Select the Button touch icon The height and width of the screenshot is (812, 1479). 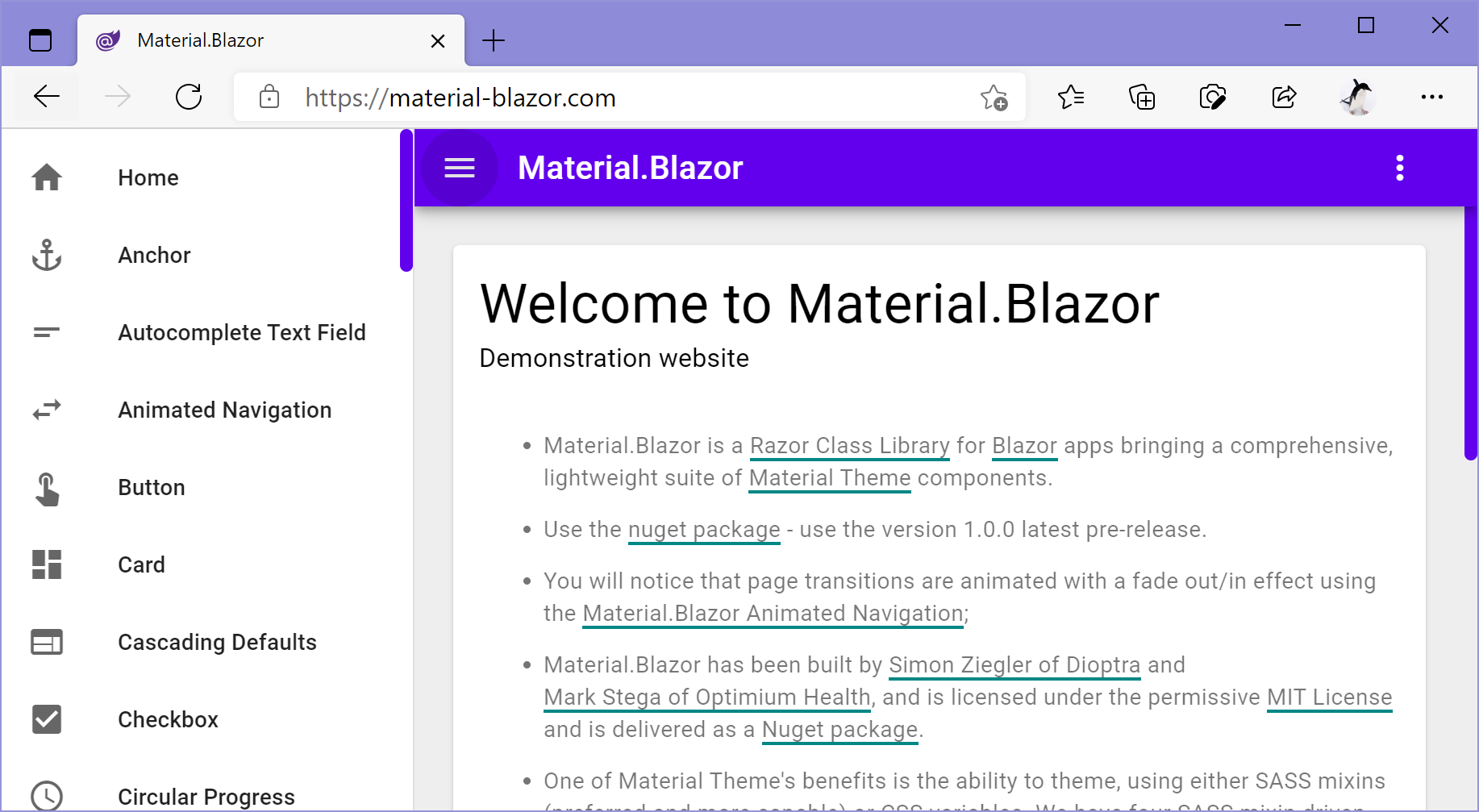point(46,487)
